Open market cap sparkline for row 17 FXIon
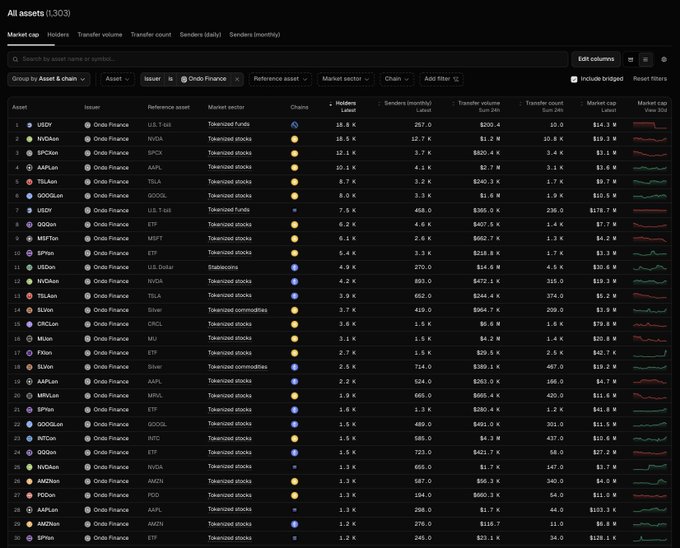This screenshot has height=548, width=680. point(650,353)
